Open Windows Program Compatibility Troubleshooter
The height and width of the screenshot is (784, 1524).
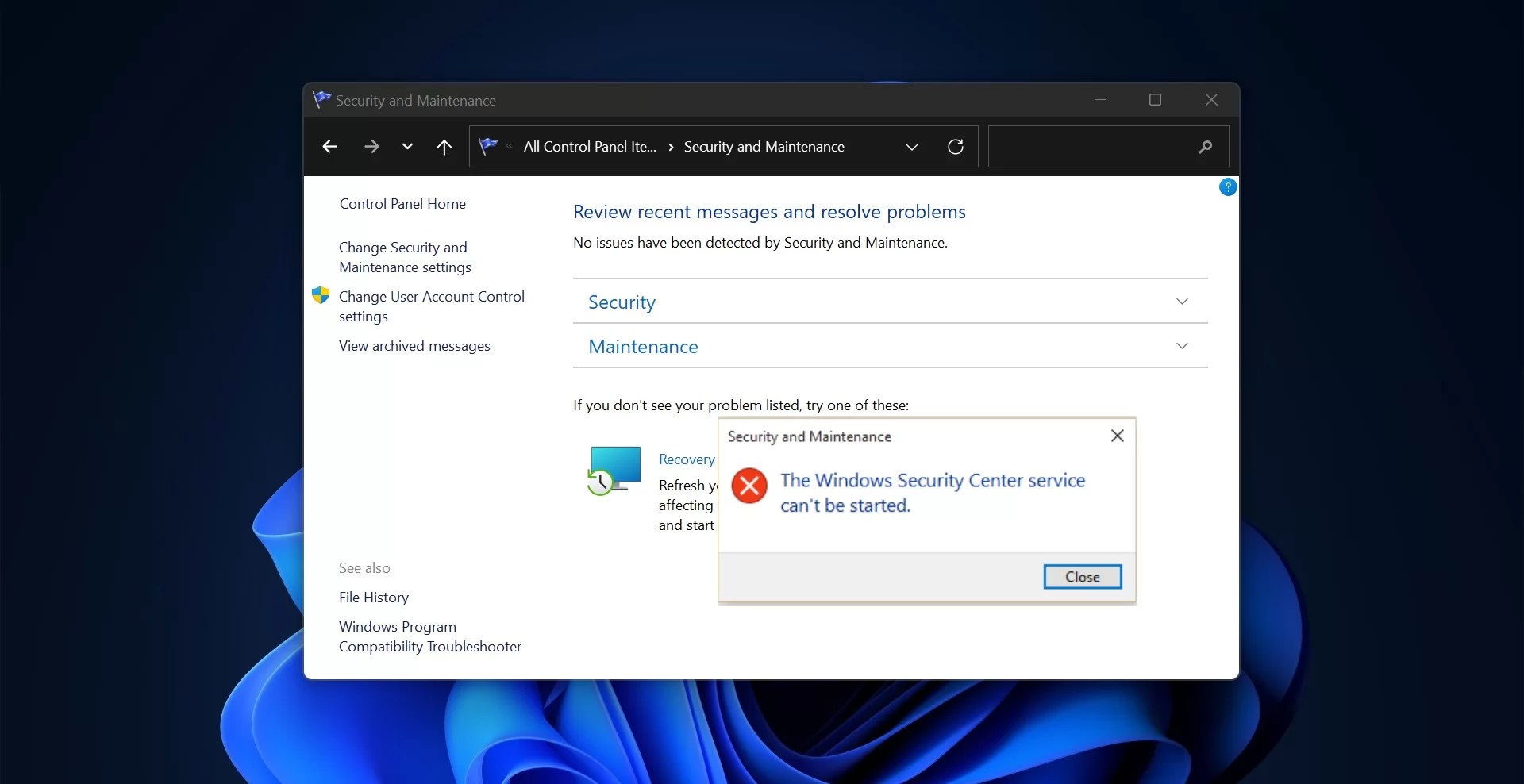coord(430,636)
